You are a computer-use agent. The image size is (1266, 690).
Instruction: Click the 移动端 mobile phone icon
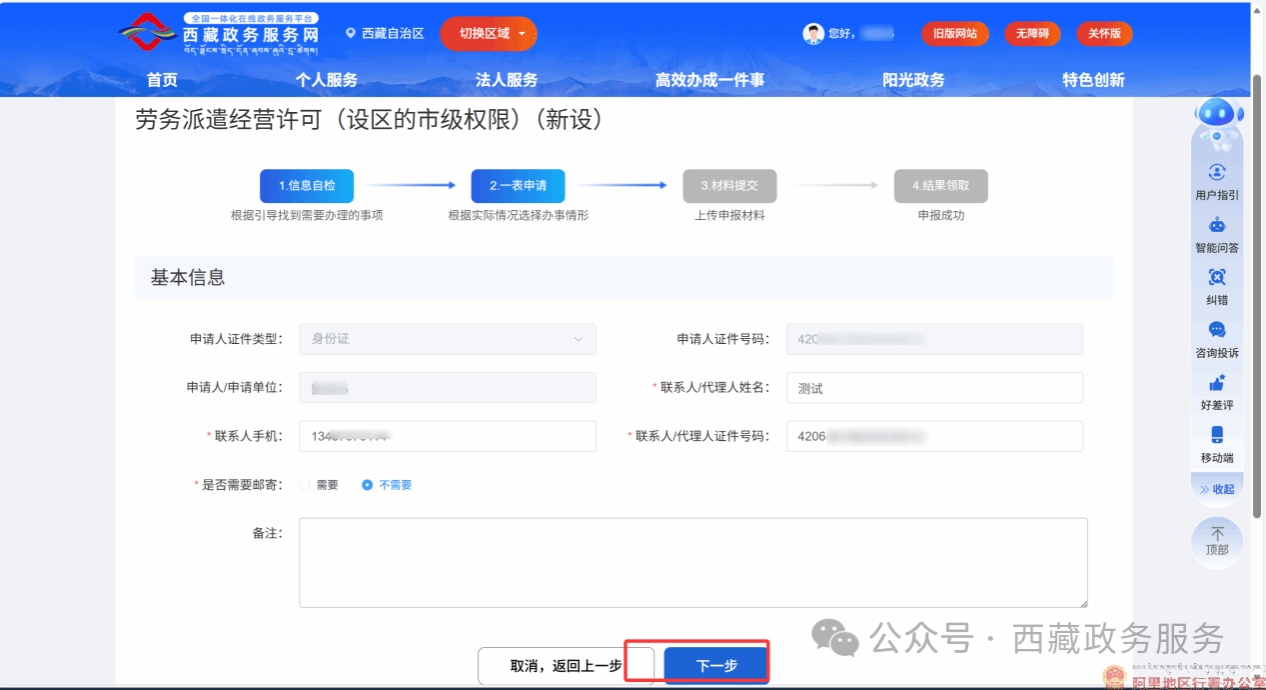pyautogui.click(x=1216, y=435)
